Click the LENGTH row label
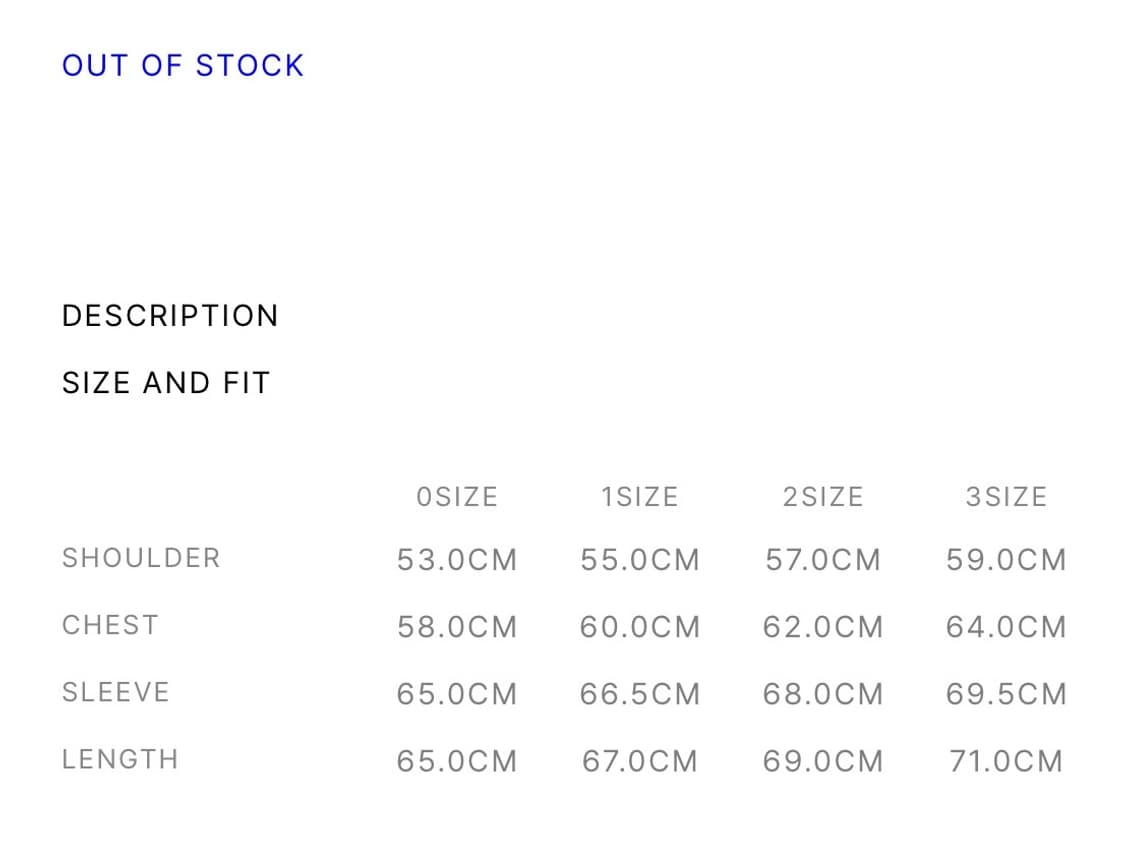Image resolution: width=1125 pixels, height=858 pixels. tap(120, 759)
